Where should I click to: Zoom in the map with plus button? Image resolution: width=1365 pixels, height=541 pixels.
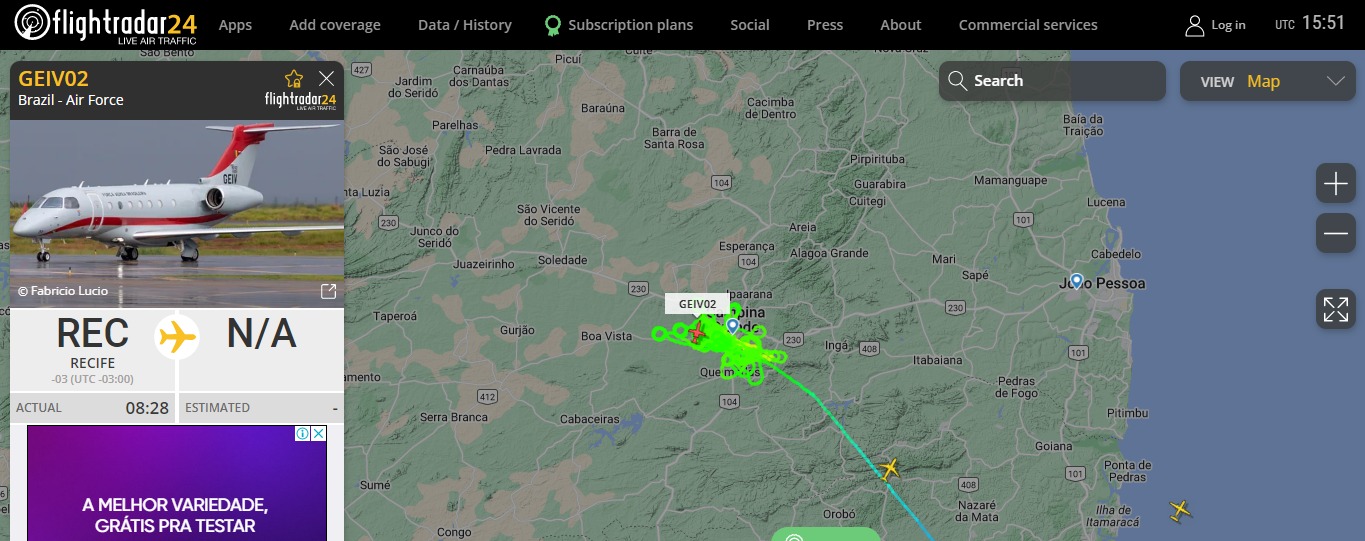[x=1336, y=184]
